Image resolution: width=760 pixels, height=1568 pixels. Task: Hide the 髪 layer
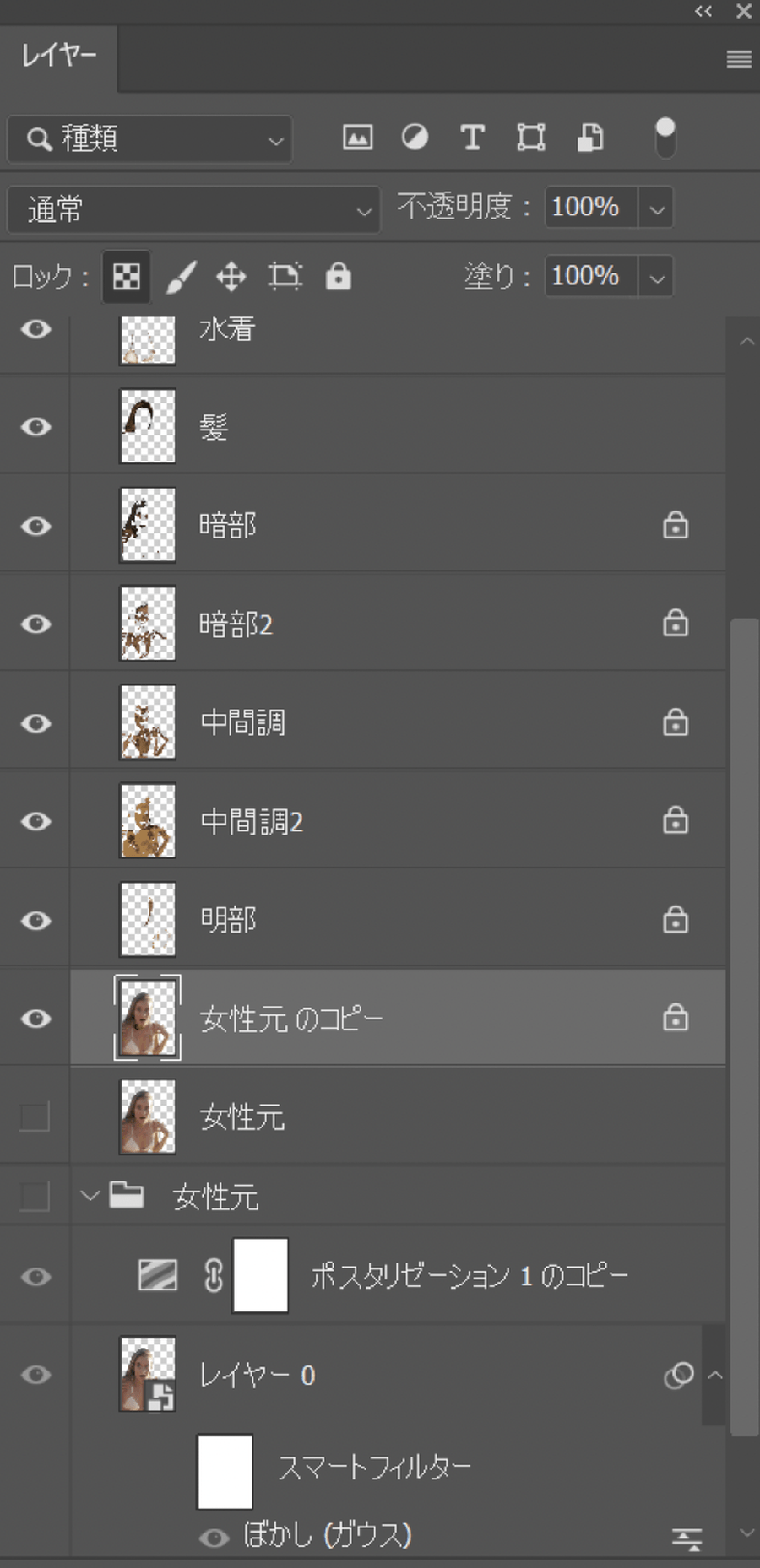coord(35,427)
